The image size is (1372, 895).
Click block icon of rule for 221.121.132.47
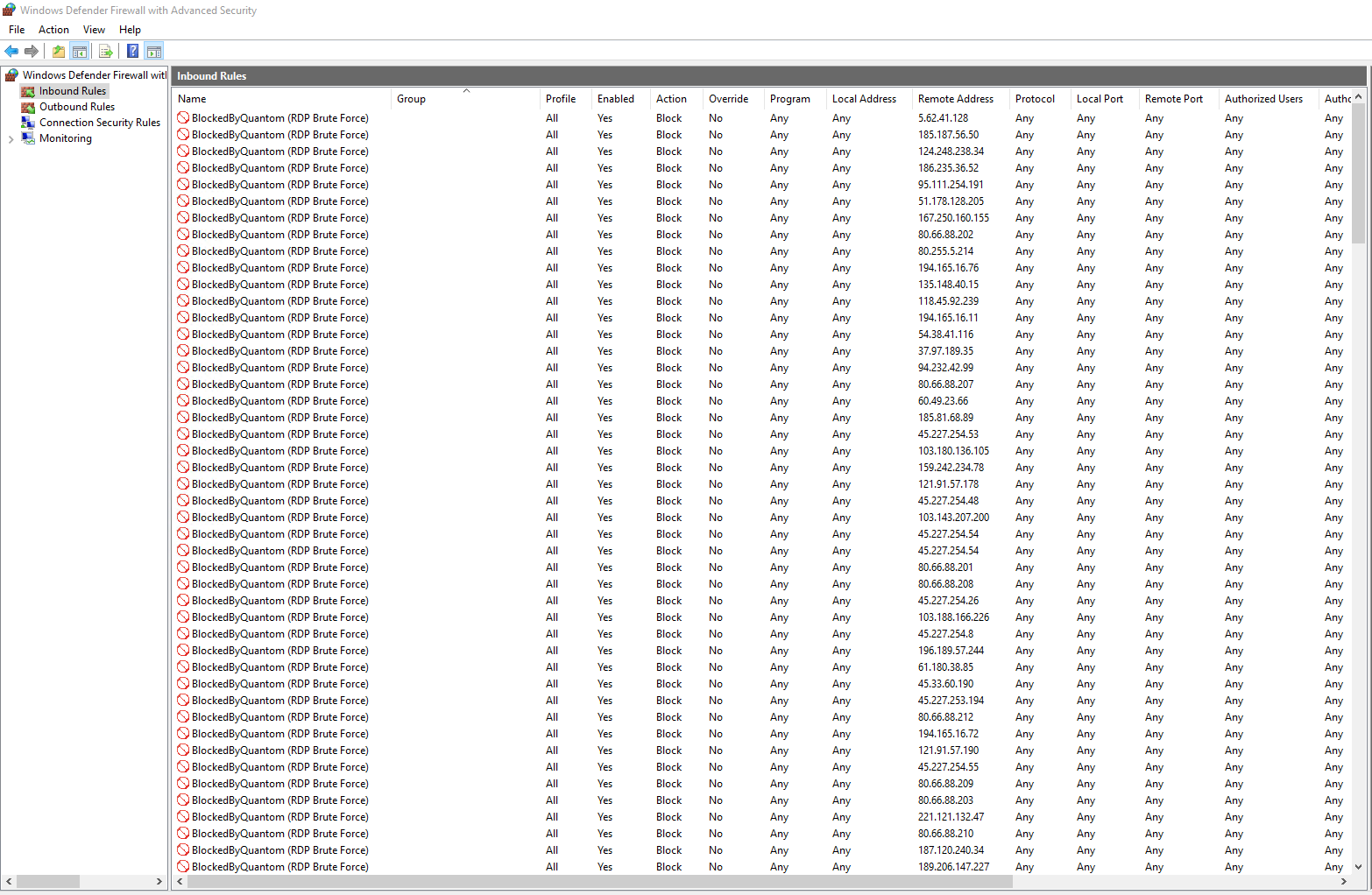(x=183, y=816)
